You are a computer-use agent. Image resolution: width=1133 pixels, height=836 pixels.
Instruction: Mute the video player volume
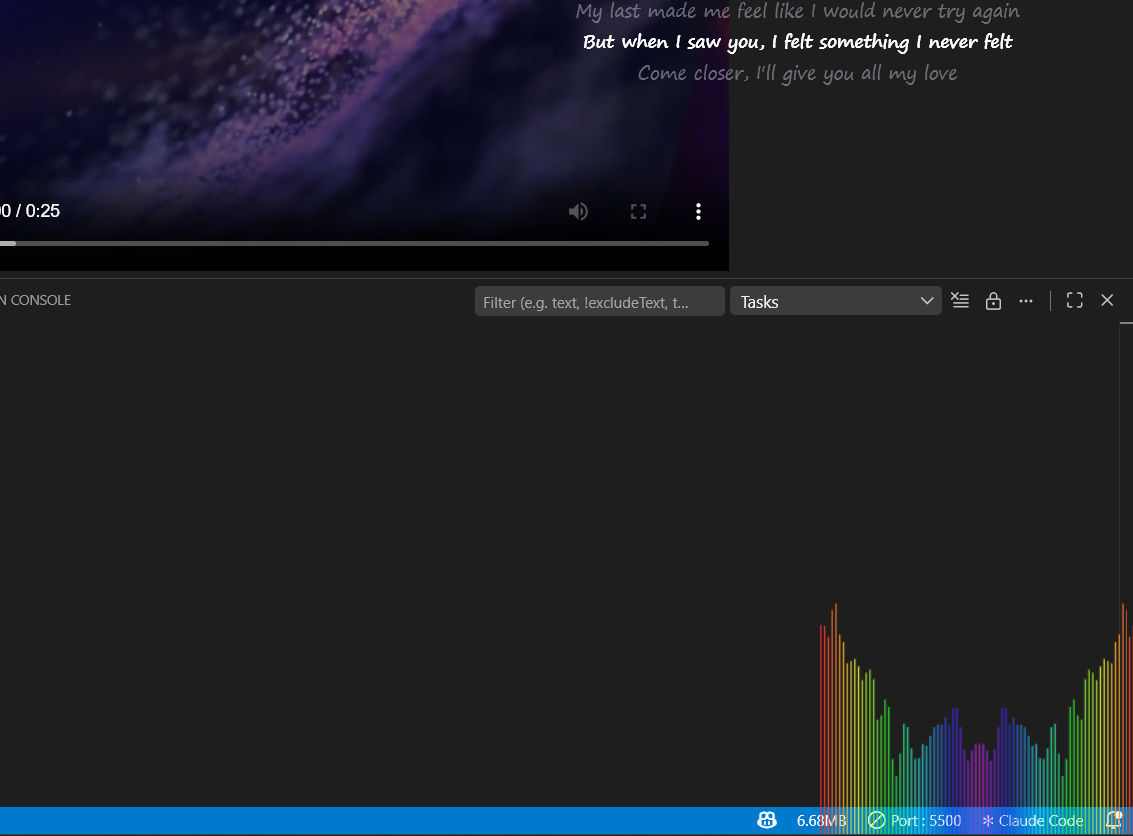click(x=578, y=211)
